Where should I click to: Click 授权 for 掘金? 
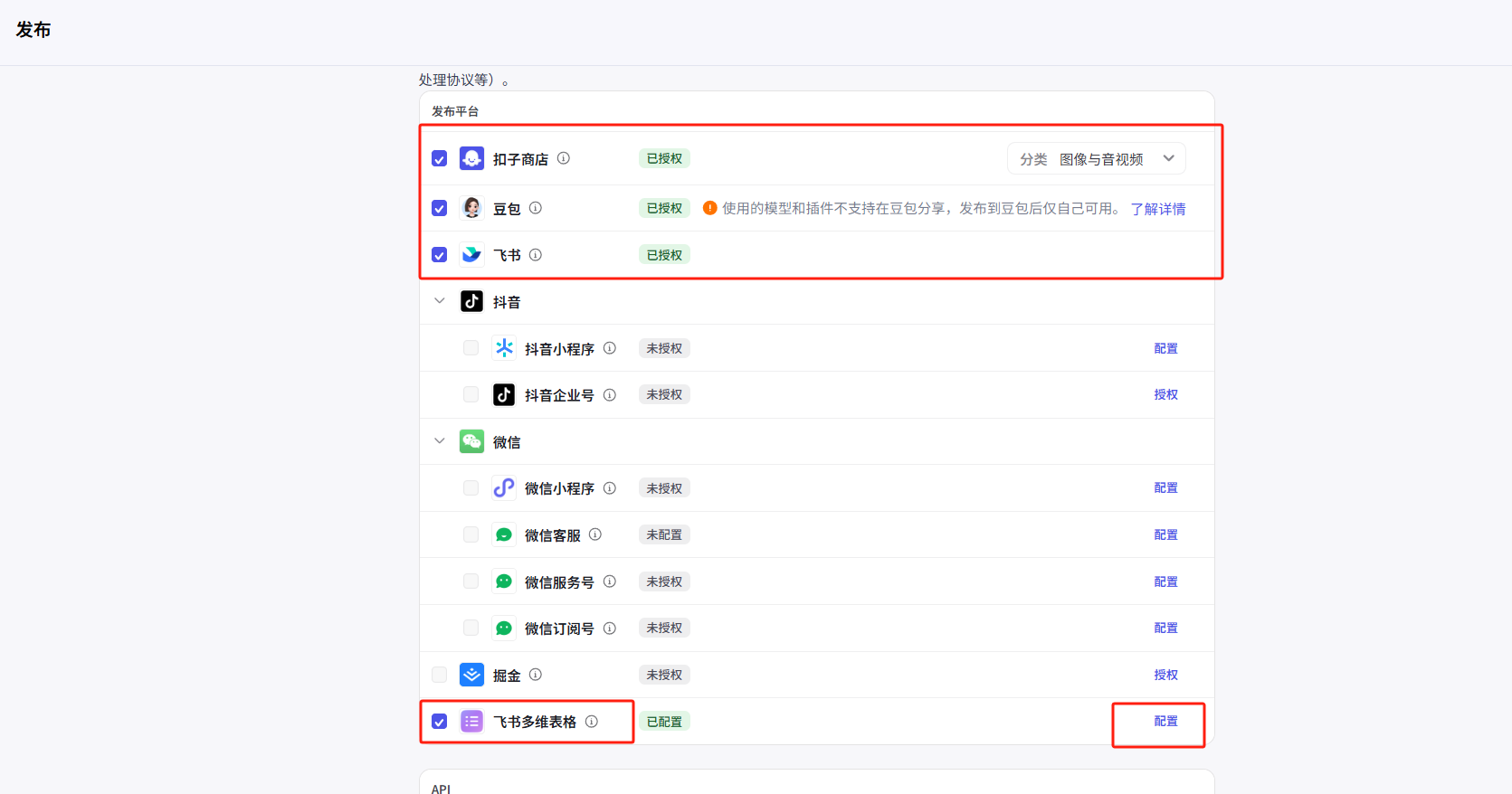pyautogui.click(x=1166, y=675)
